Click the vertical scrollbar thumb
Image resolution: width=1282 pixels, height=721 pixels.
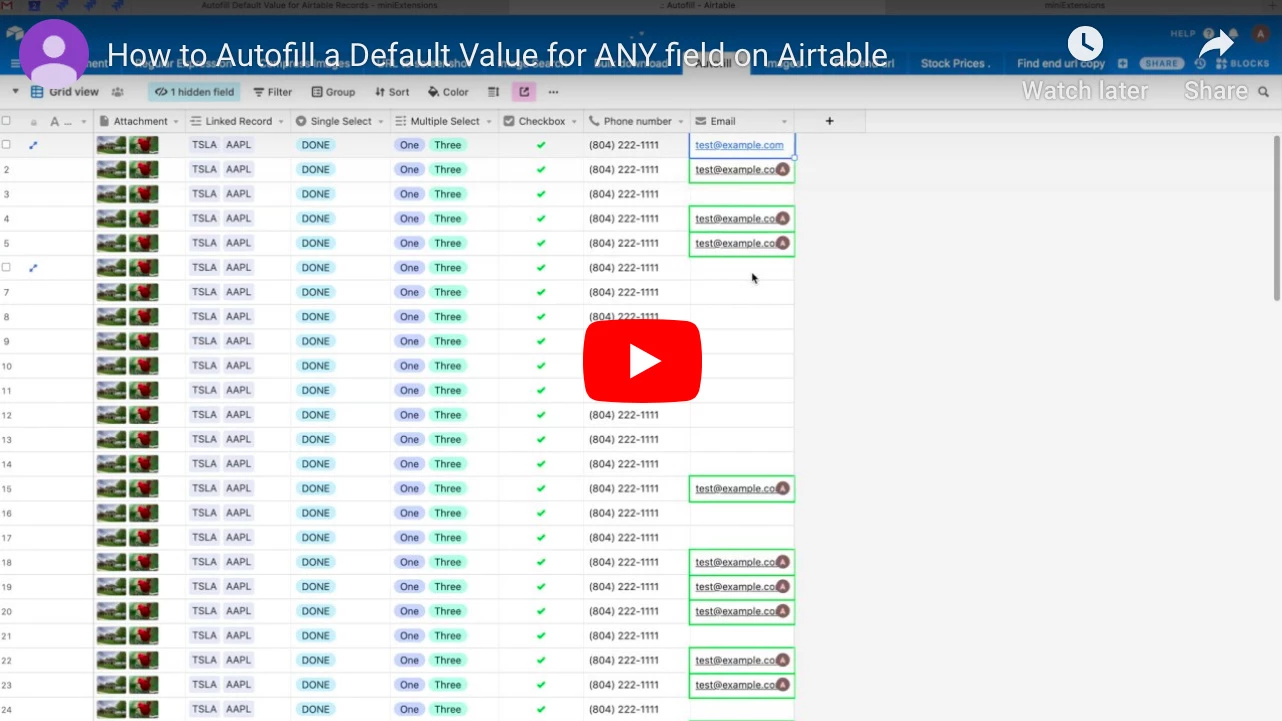click(x=1276, y=217)
